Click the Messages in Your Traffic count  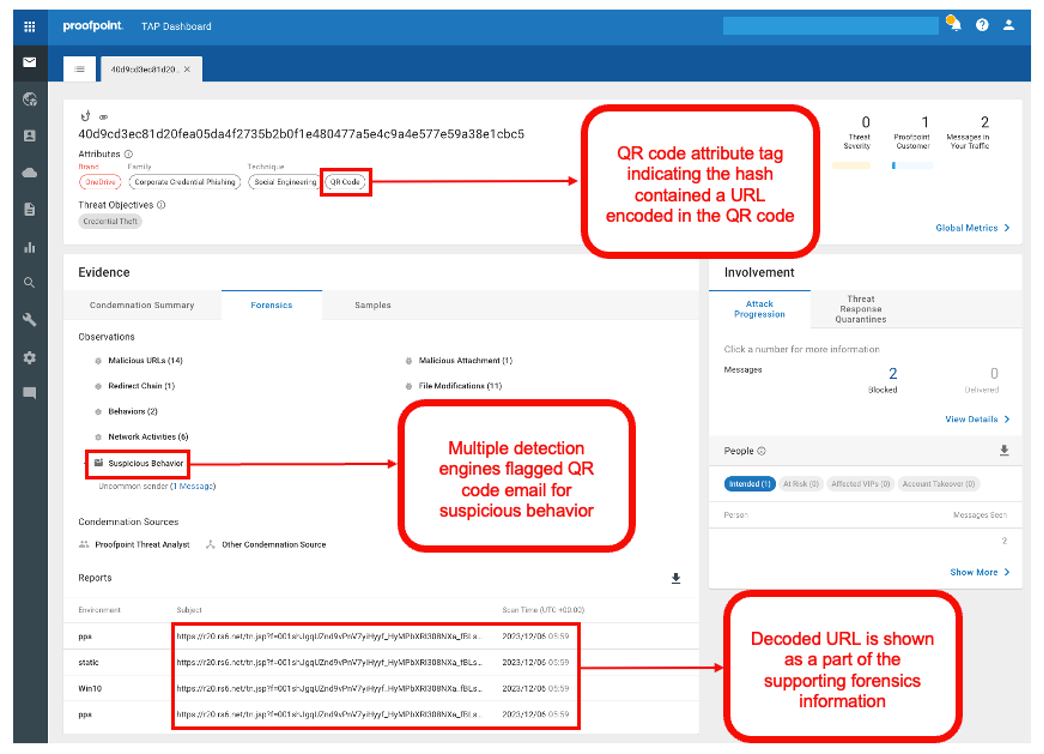985,123
